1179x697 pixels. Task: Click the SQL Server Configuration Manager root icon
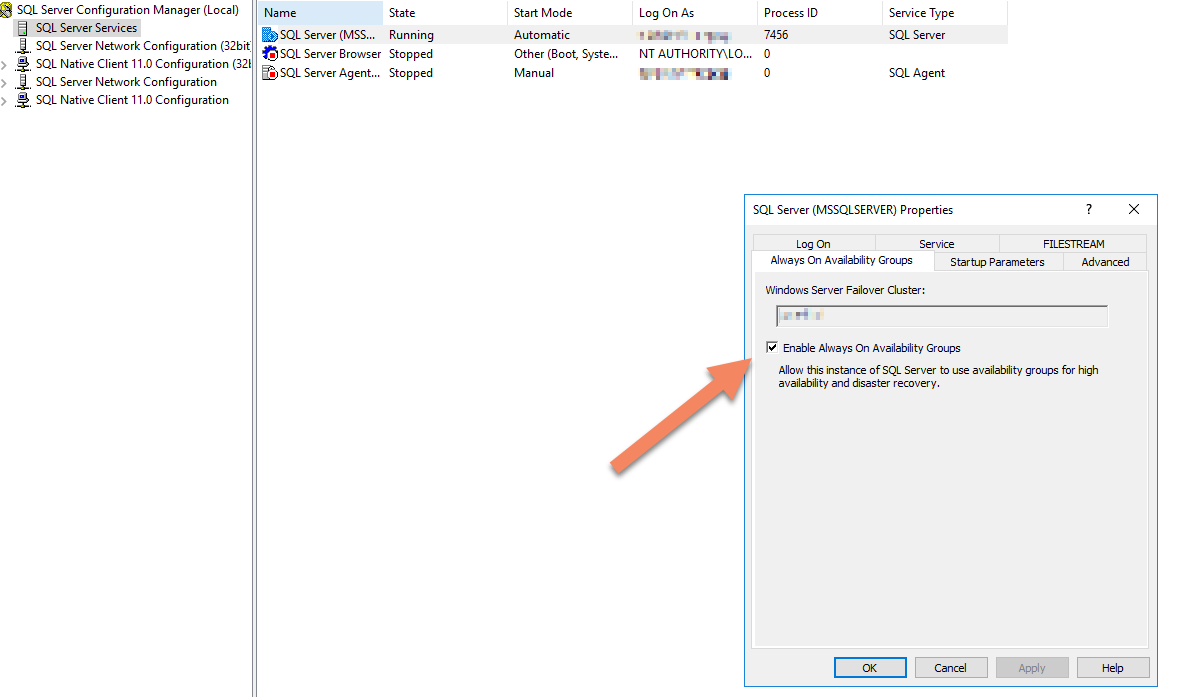7,10
